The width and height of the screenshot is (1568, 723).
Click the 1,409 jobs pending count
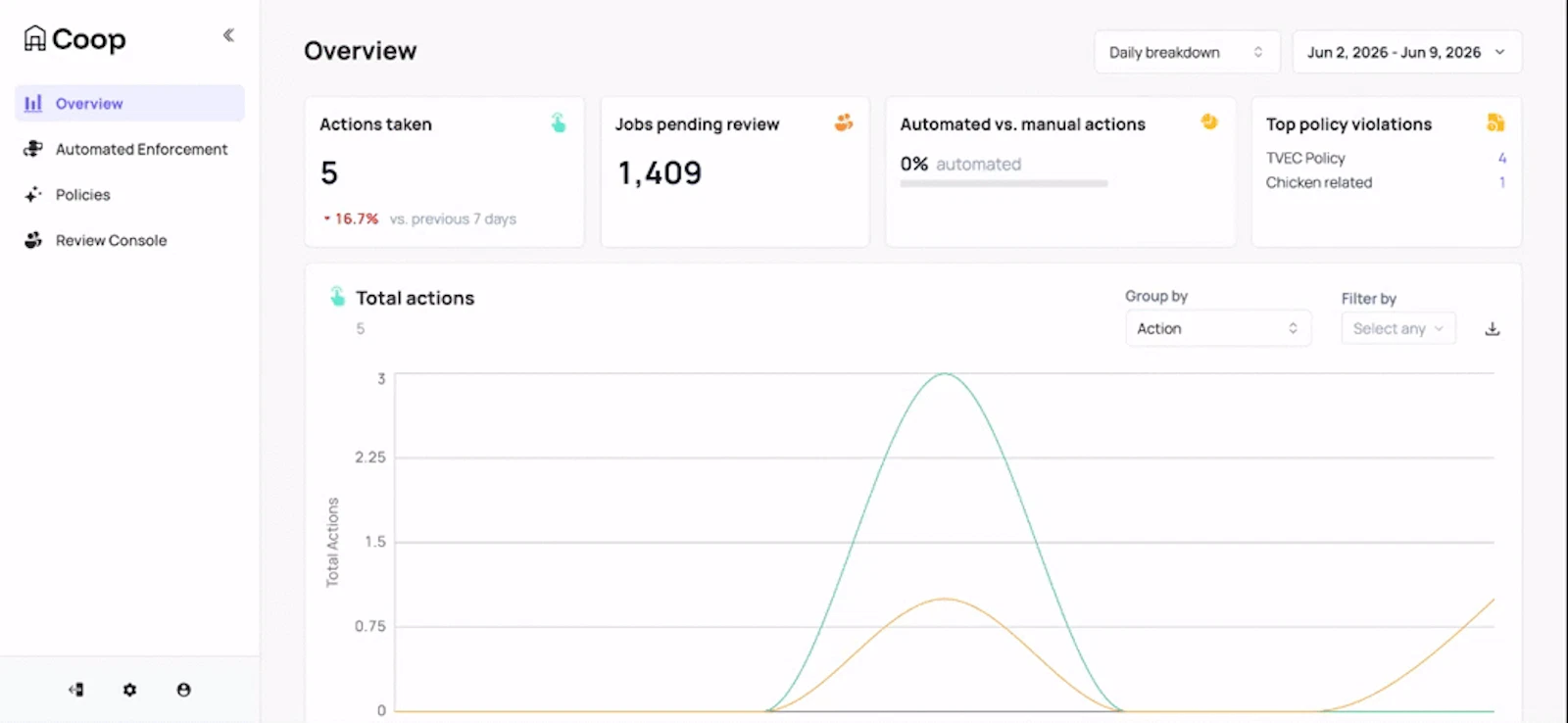point(660,173)
